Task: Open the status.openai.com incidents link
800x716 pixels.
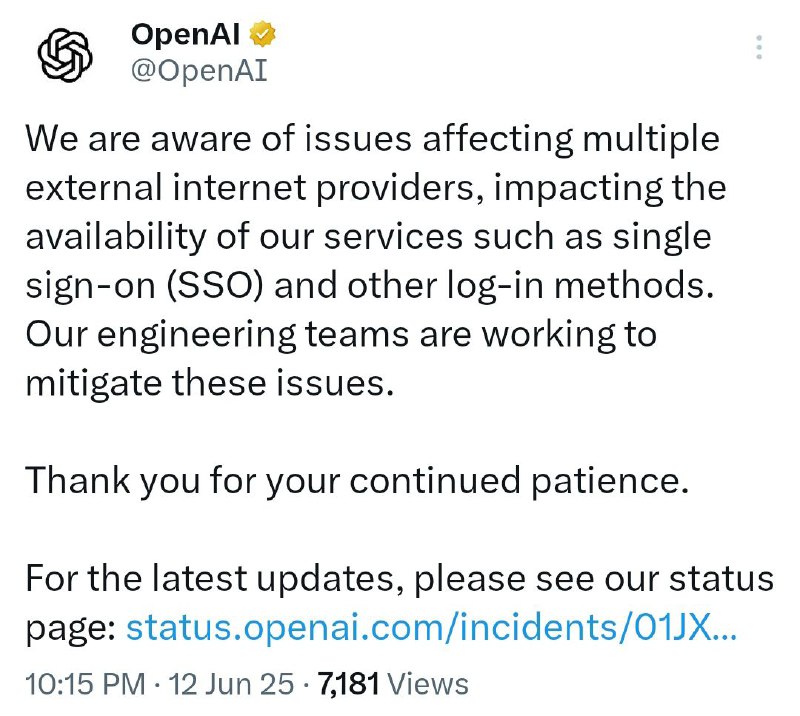Action: [432, 627]
